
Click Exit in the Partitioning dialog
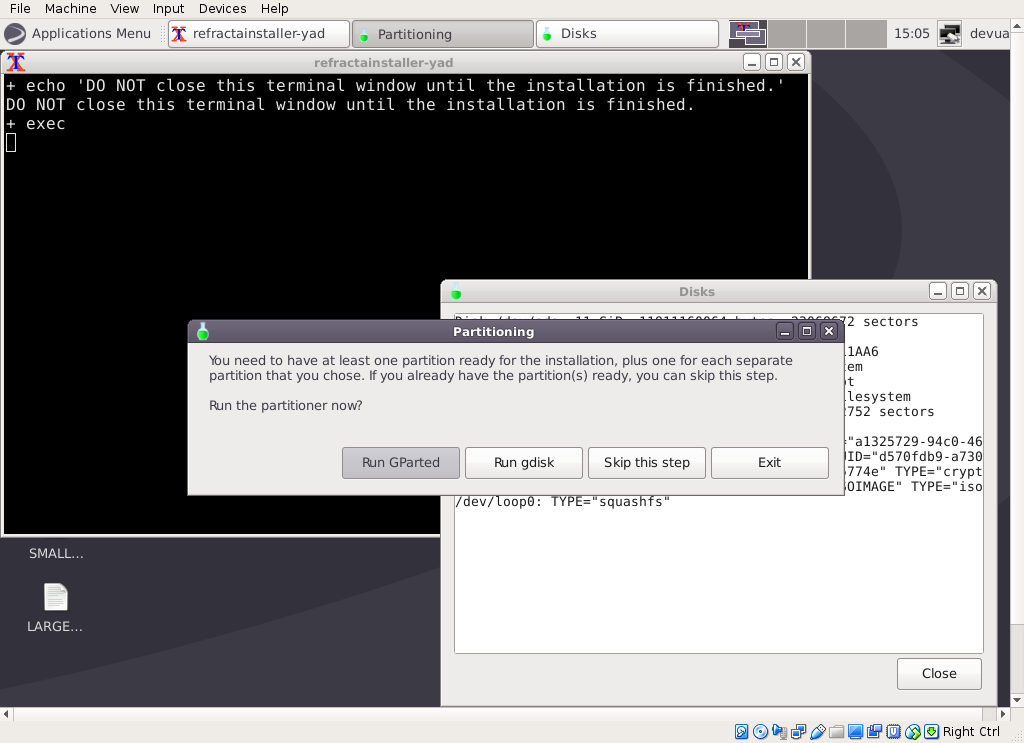(x=769, y=463)
